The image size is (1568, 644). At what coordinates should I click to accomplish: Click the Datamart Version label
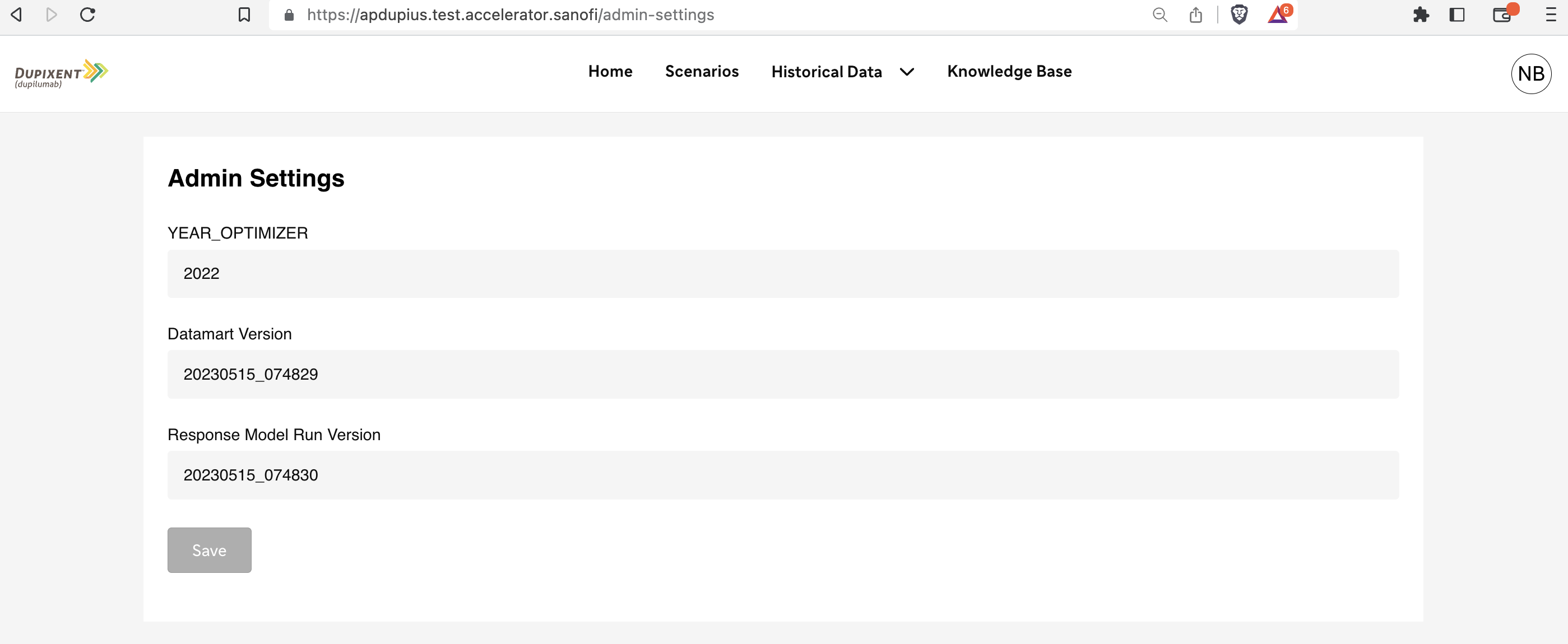pyautogui.click(x=229, y=334)
